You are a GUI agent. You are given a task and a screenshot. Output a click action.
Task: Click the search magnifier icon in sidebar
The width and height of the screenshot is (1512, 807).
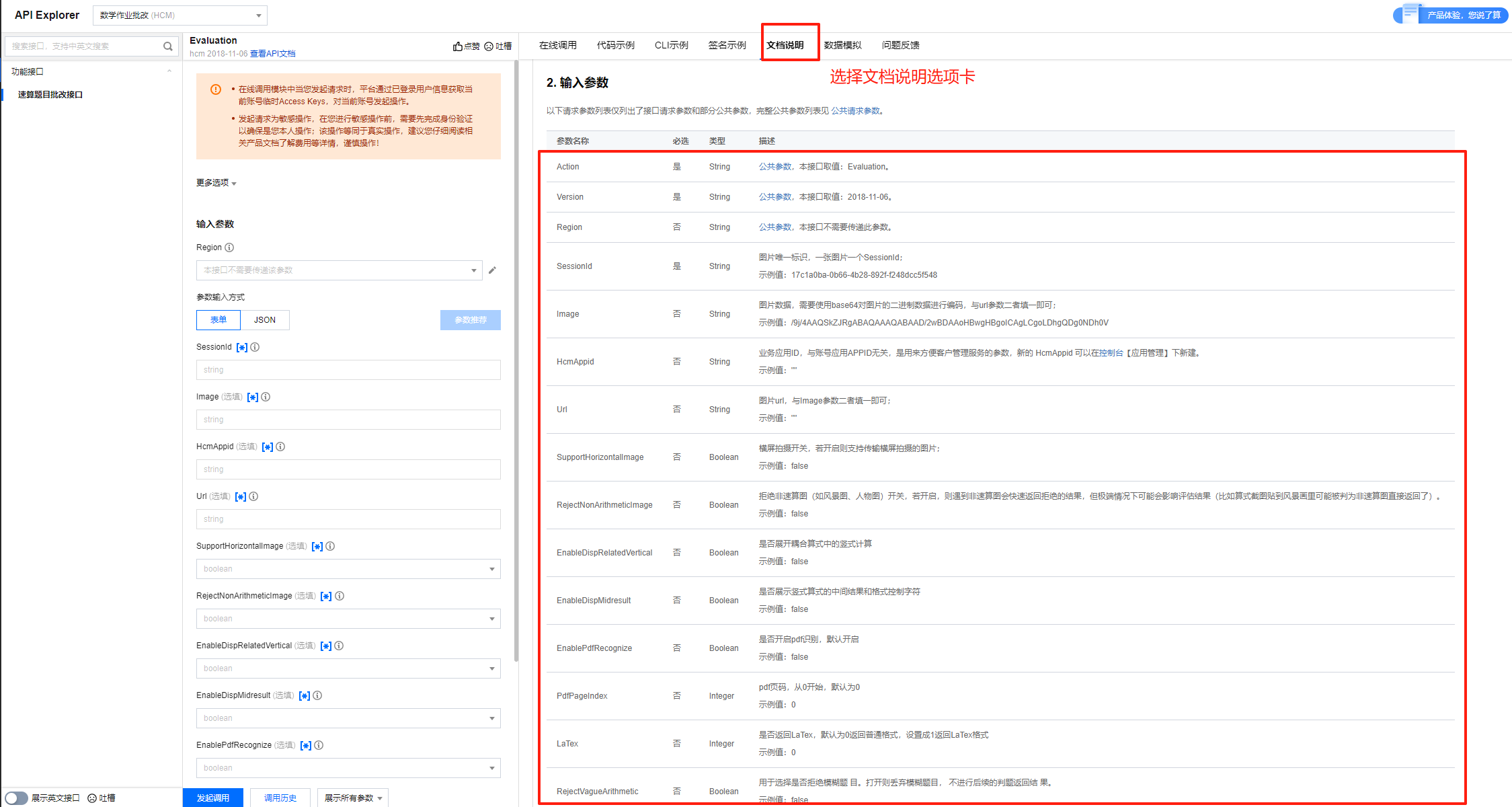167,46
